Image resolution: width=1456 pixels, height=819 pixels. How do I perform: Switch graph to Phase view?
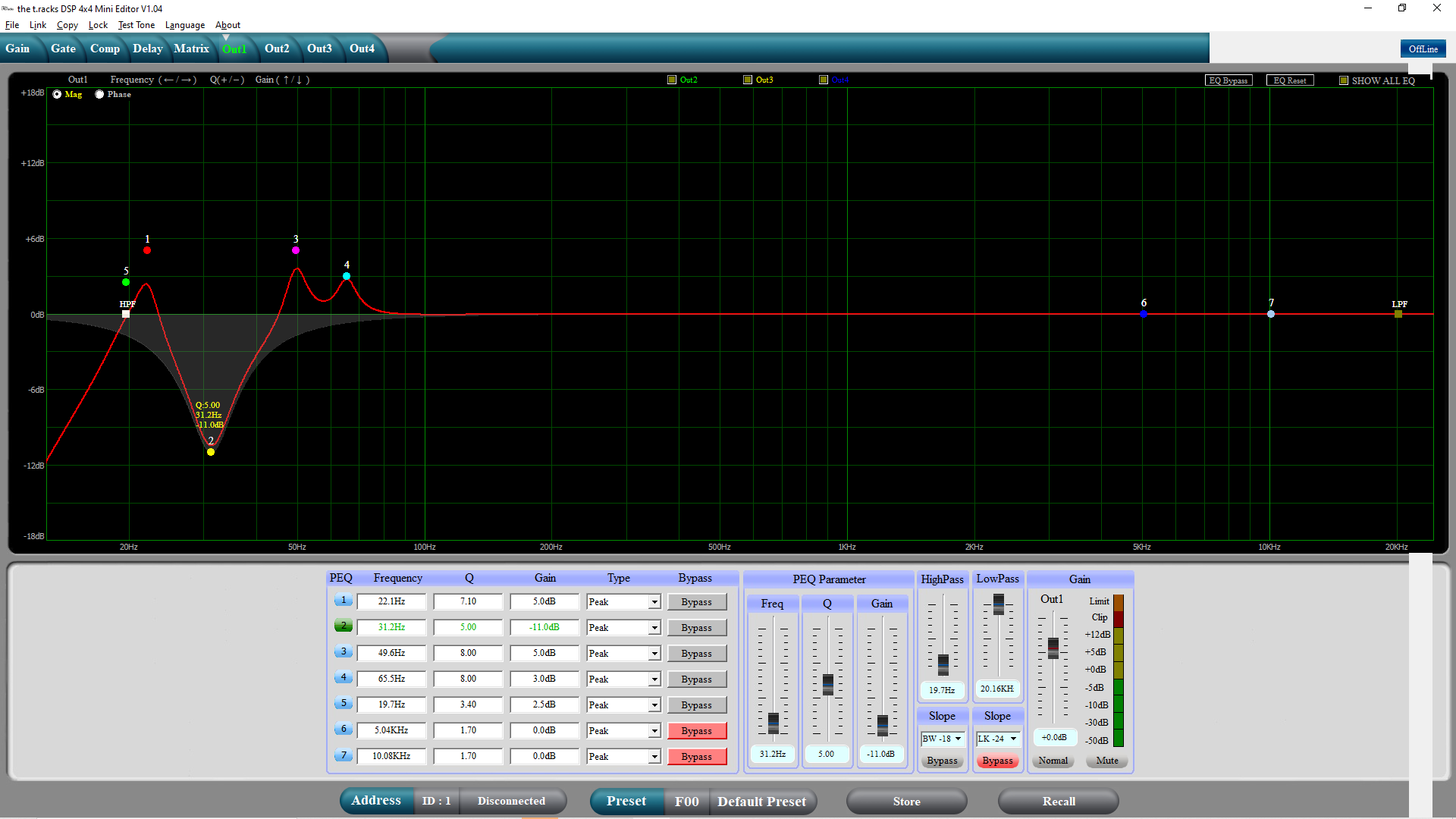pyautogui.click(x=99, y=95)
